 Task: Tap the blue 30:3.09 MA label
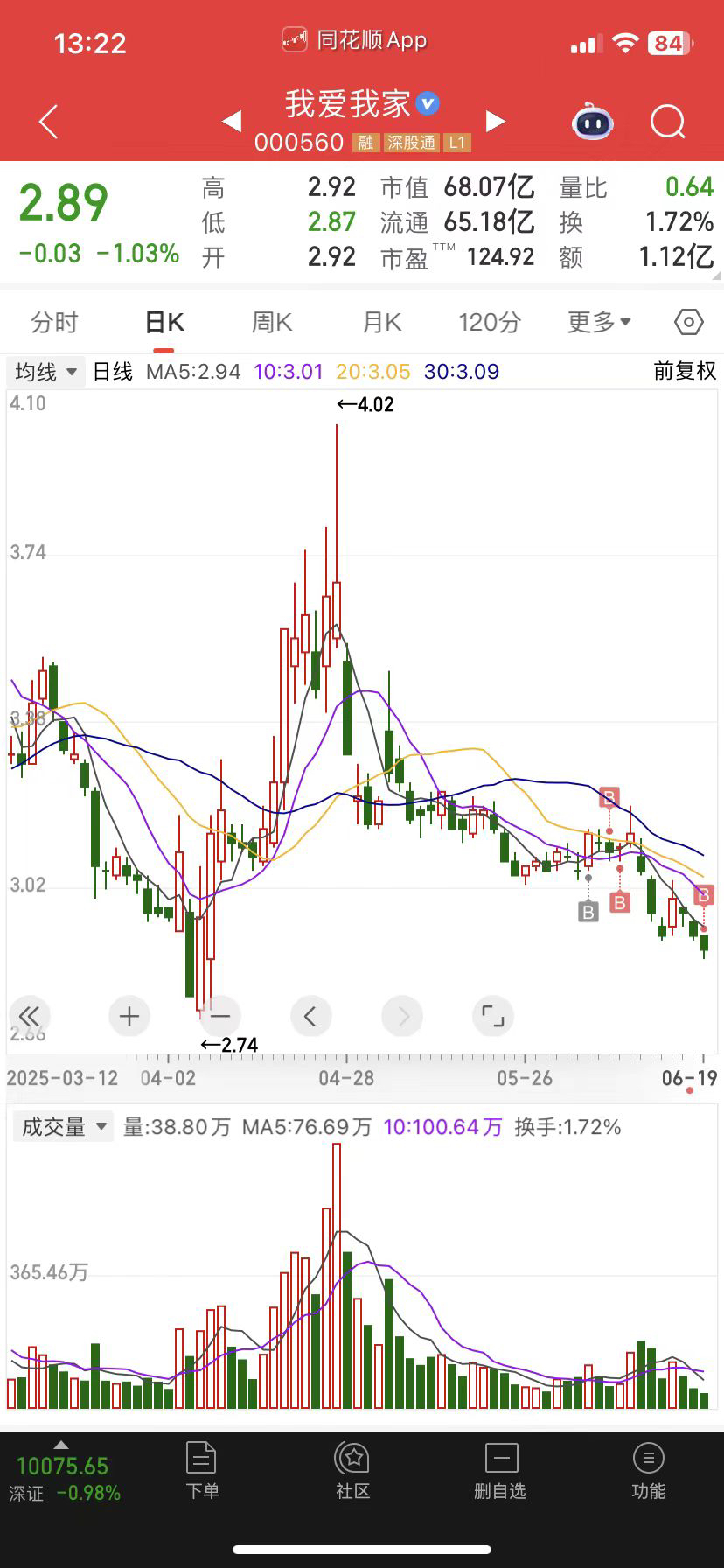point(462,372)
